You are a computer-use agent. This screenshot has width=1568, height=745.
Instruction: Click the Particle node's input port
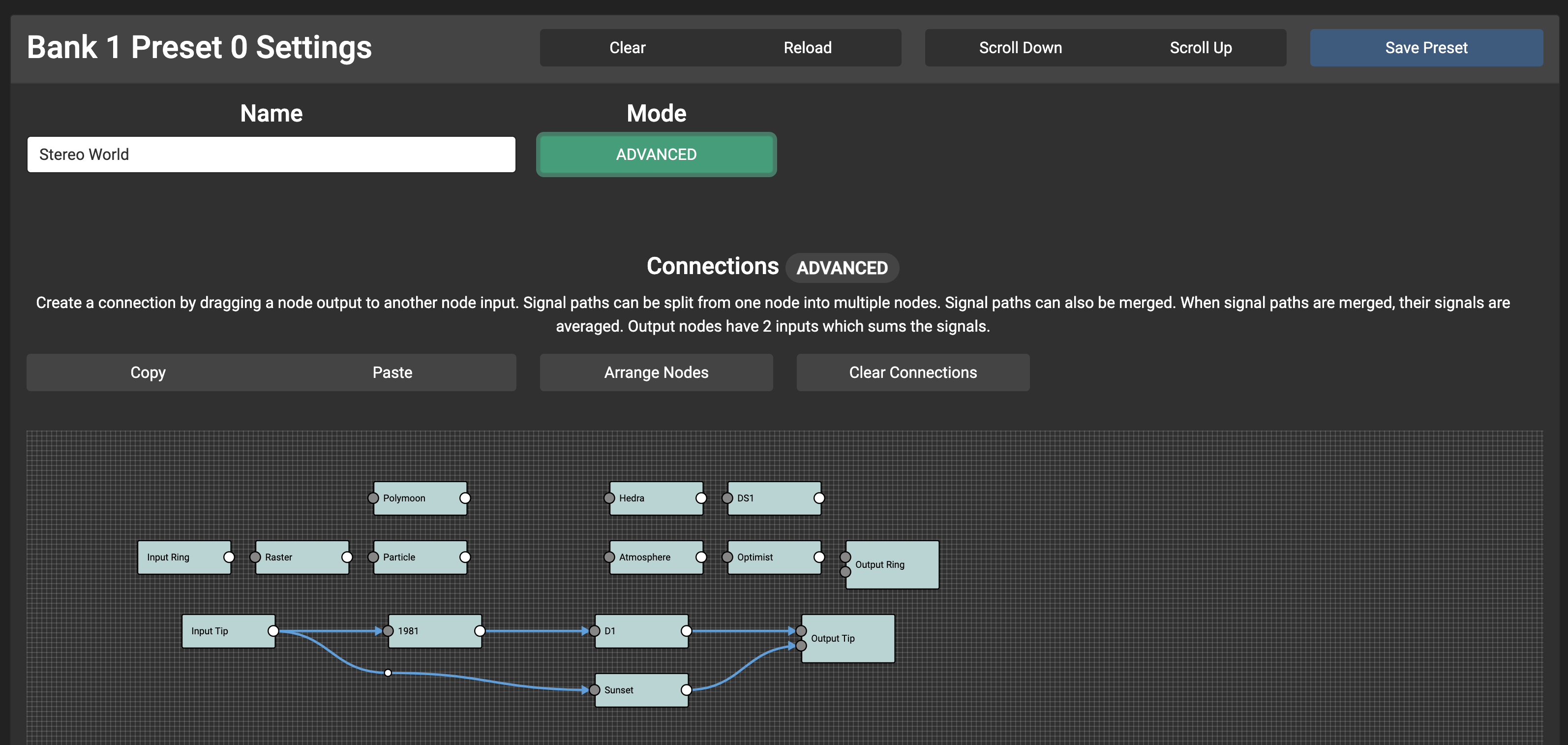pyautogui.click(x=374, y=558)
